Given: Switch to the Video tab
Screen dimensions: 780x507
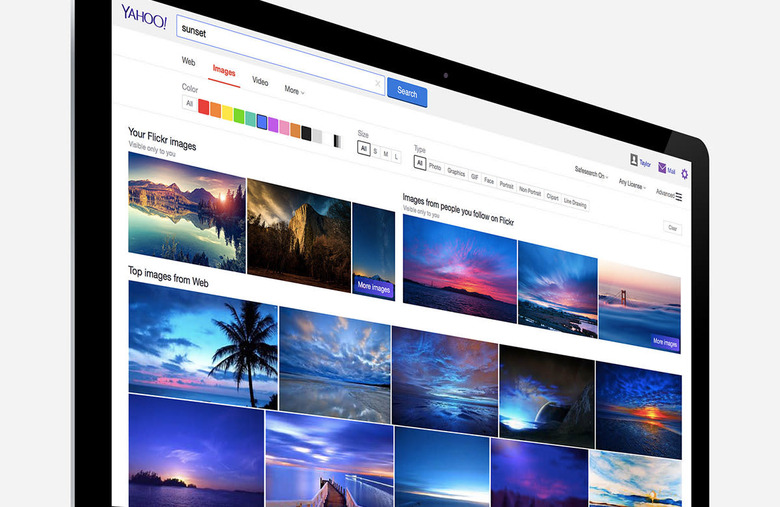Looking at the screenshot, I should coord(260,81).
